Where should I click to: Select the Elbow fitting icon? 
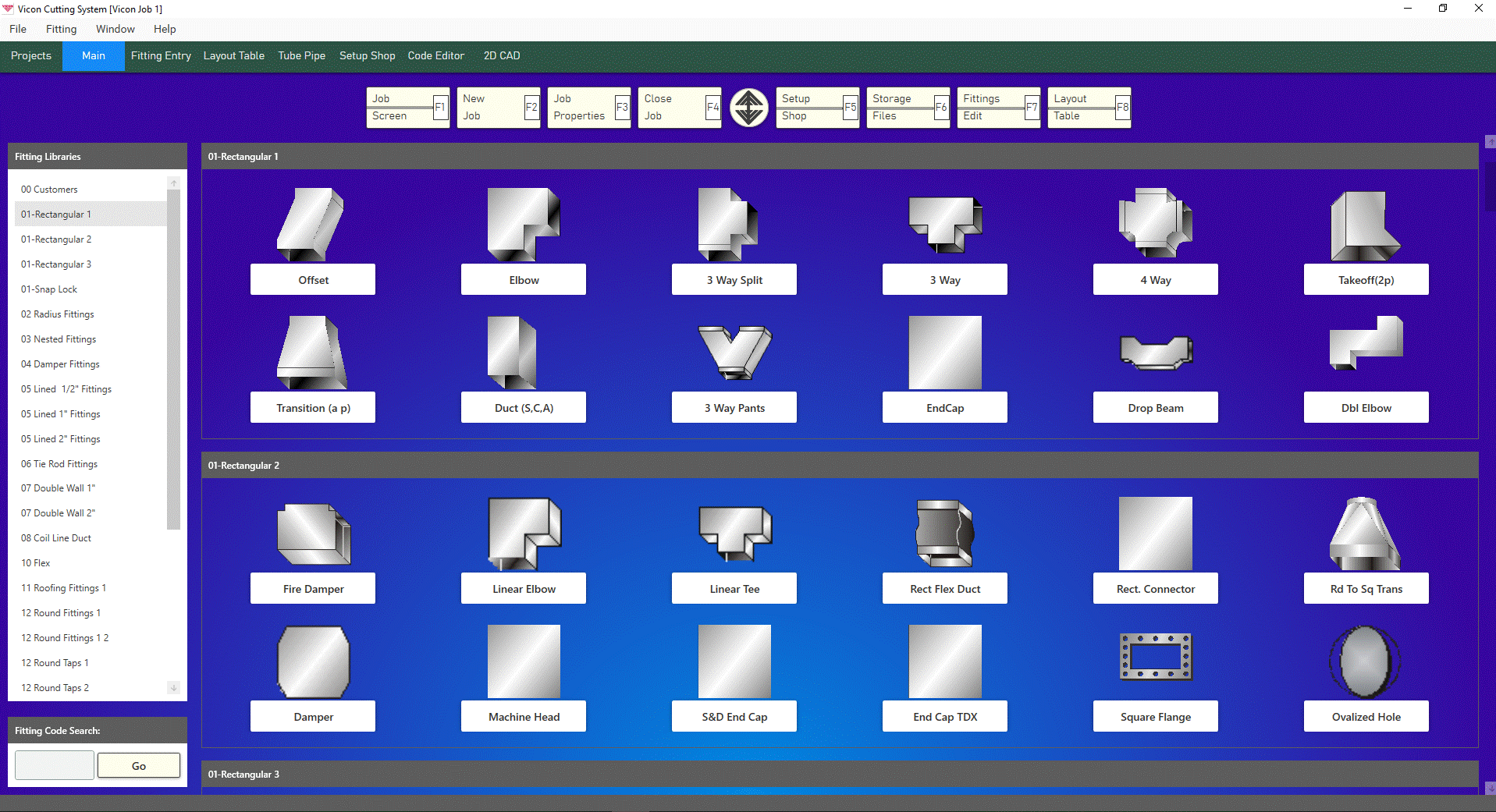click(523, 226)
